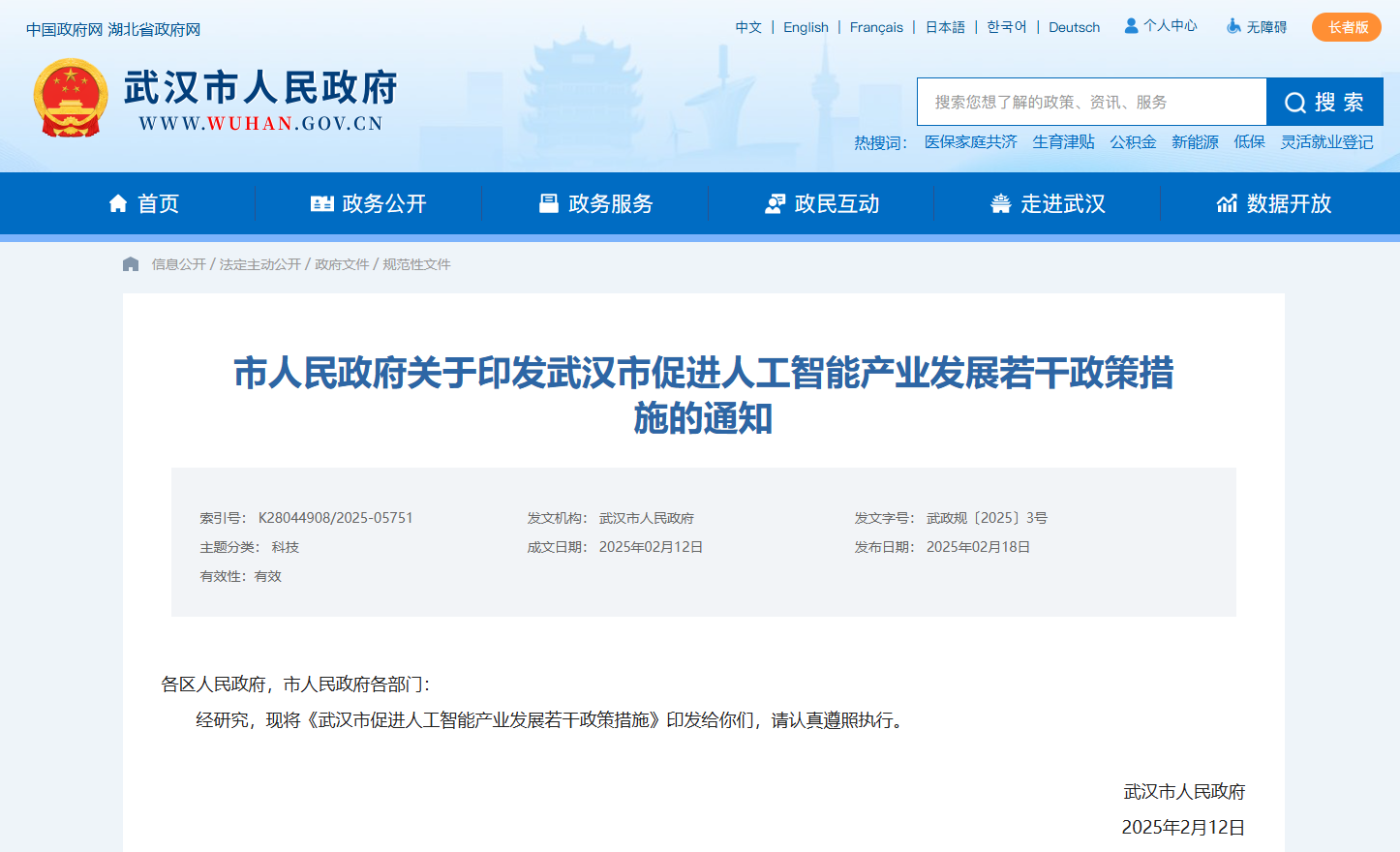
Task: Click the 数据开放 chart icon
Action: click(x=1227, y=203)
